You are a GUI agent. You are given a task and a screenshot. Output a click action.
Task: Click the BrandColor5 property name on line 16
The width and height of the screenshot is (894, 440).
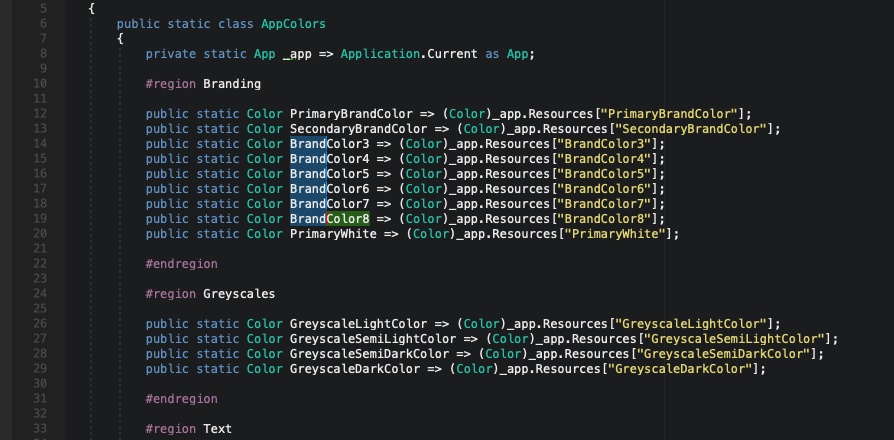[x=329, y=174]
